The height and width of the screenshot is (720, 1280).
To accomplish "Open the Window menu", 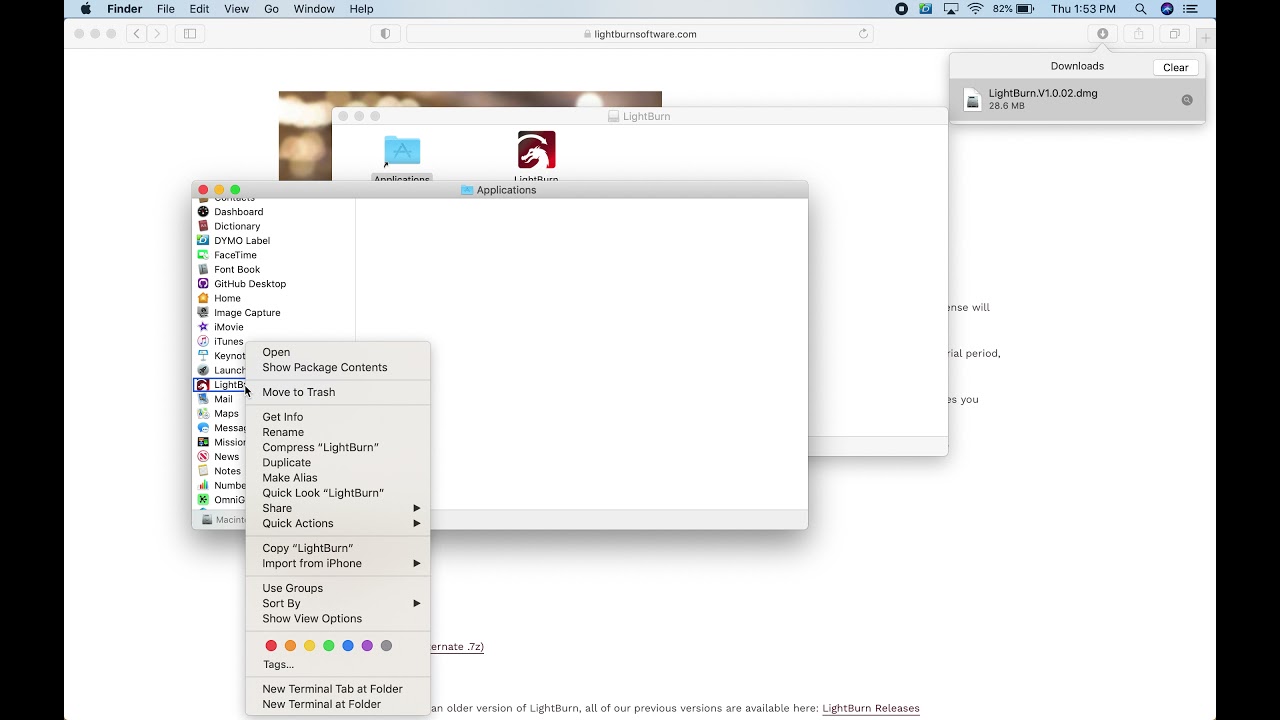I will (314, 9).
